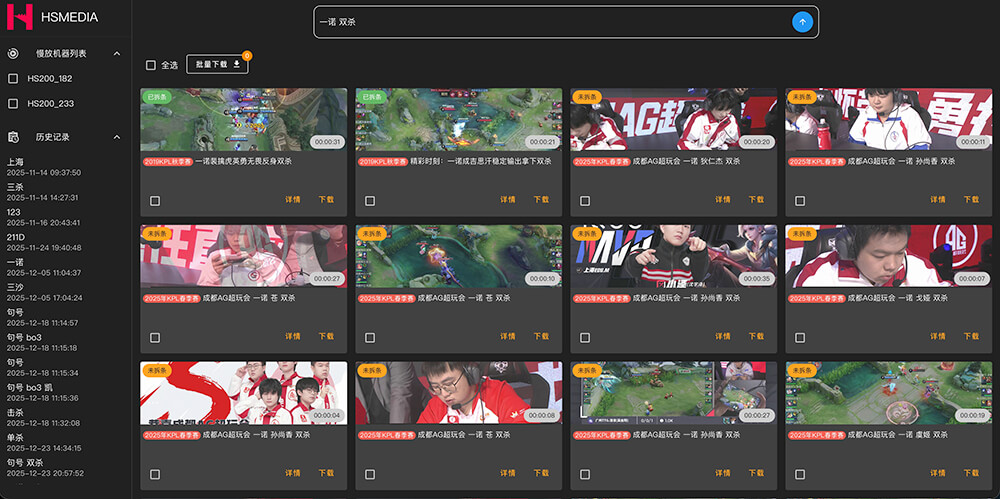The width and height of the screenshot is (1000, 499).
Task: Select checkbox of 一诺裴擒虎英勇无畏反身双杀 card
Action: [155, 201]
